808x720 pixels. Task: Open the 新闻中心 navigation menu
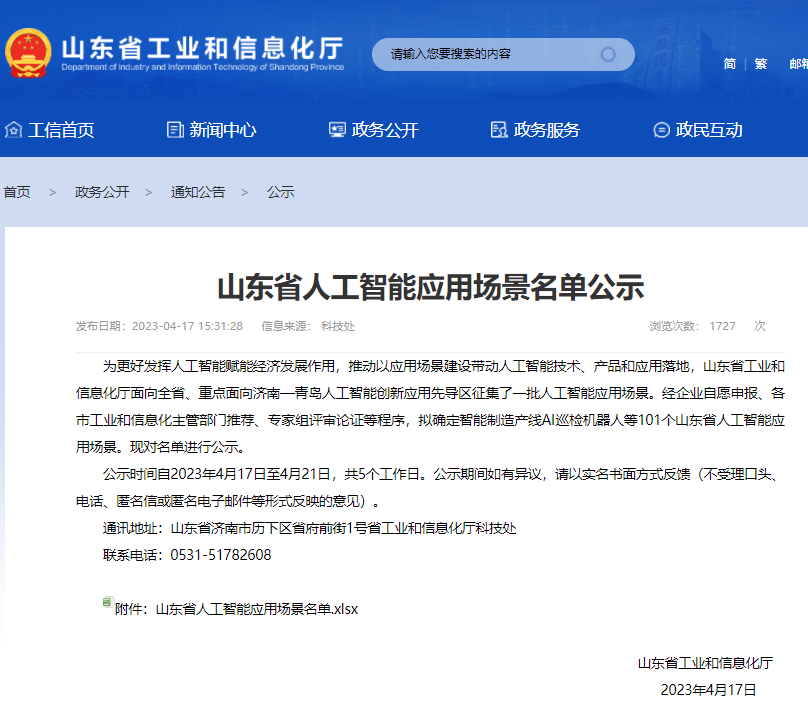pos(222,130)
